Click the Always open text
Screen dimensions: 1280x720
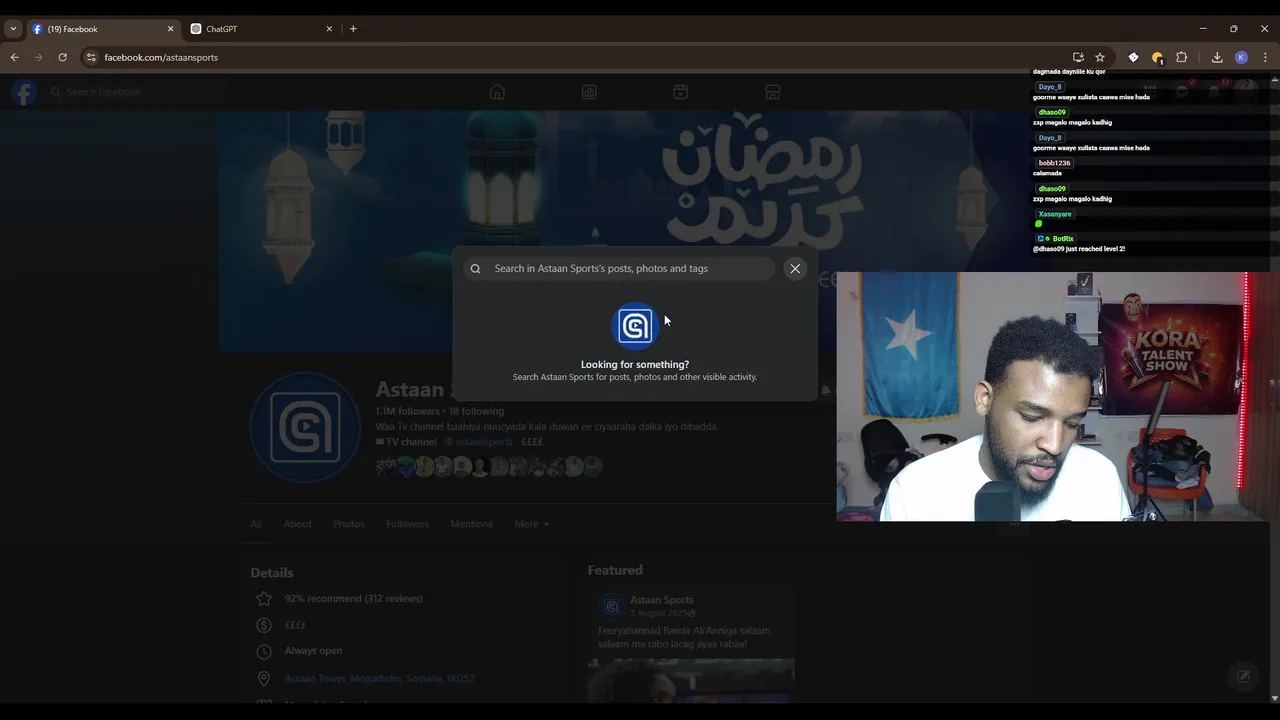(313, 651)
